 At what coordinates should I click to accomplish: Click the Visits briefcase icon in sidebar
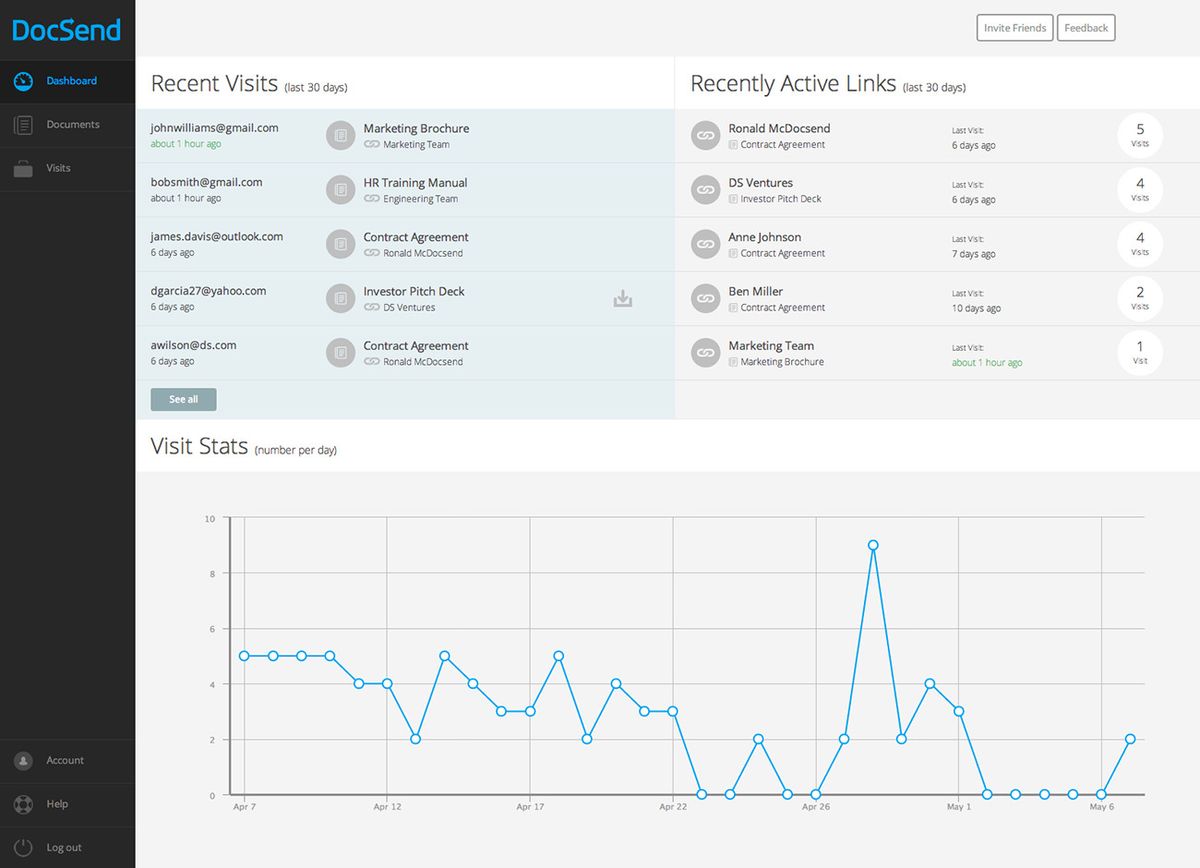[x=24, y=169]
